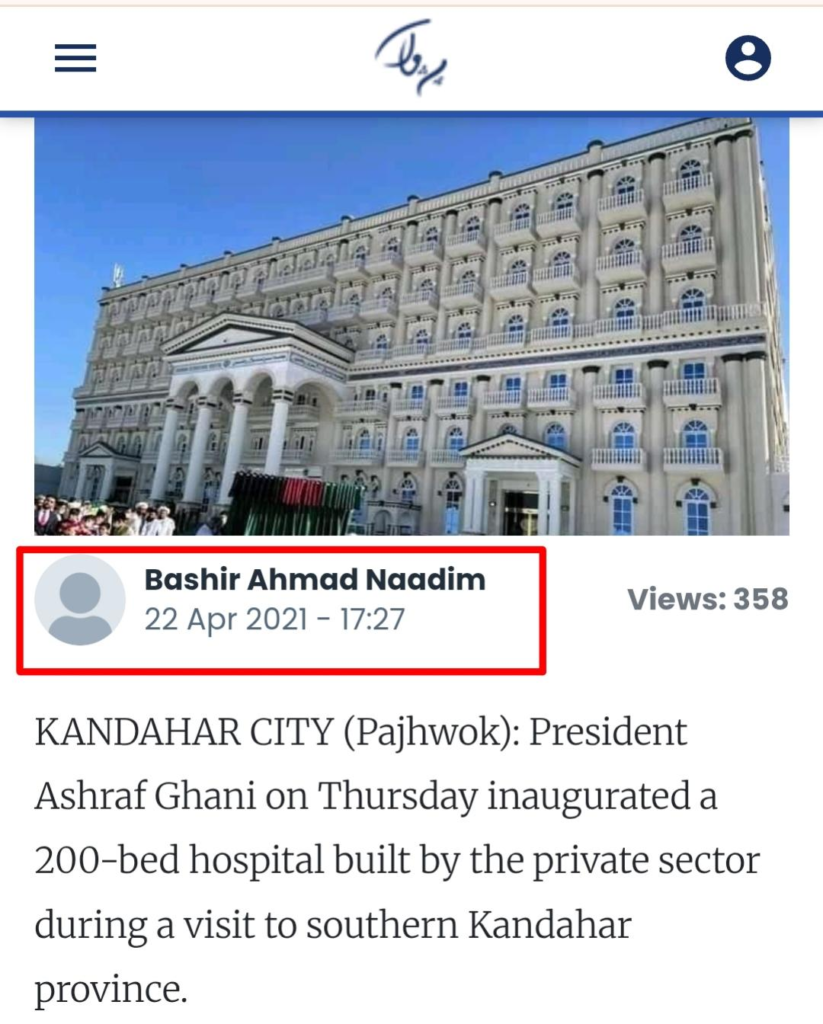Click the gray author avatar placeholder

(80, 600)
